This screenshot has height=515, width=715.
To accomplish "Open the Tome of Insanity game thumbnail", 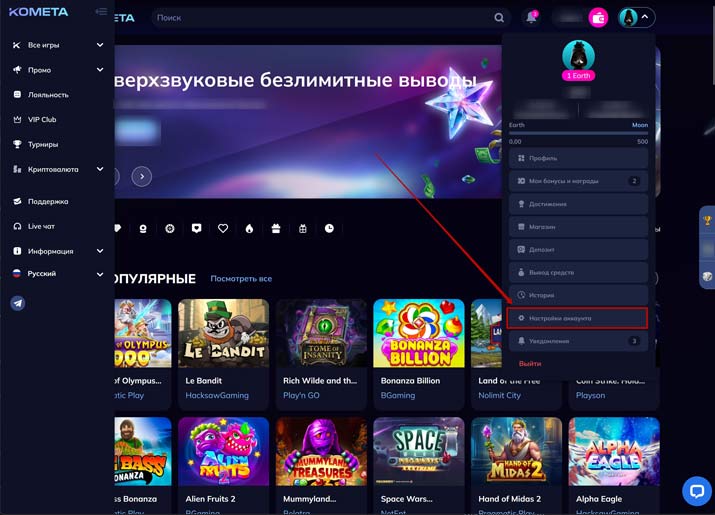I will [321, 333].
